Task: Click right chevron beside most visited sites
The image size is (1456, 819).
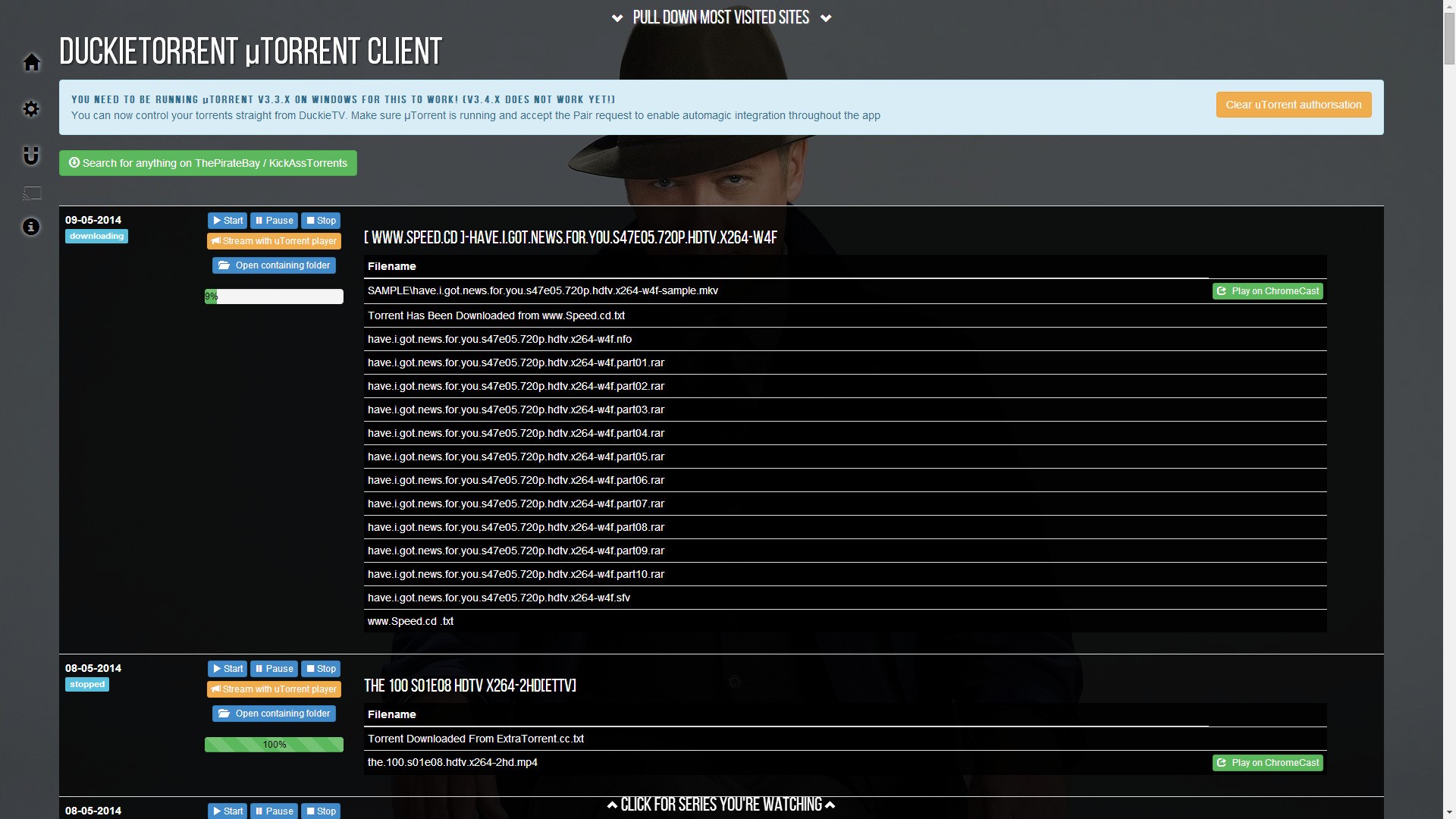Action: point(826,18)
